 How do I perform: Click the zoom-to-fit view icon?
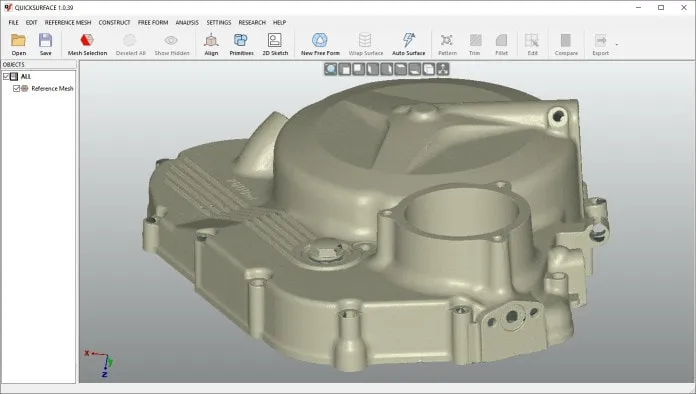330,69
